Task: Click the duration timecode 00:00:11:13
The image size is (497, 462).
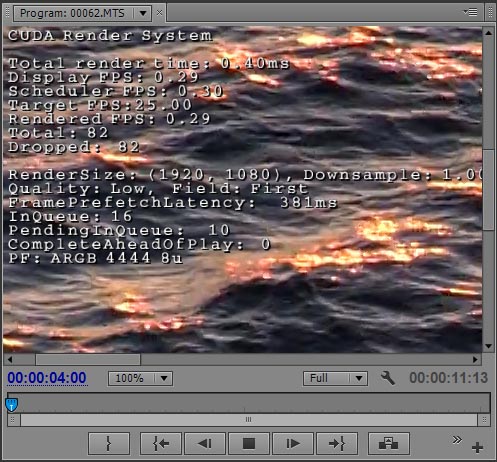Action: (x=448, y=378)
